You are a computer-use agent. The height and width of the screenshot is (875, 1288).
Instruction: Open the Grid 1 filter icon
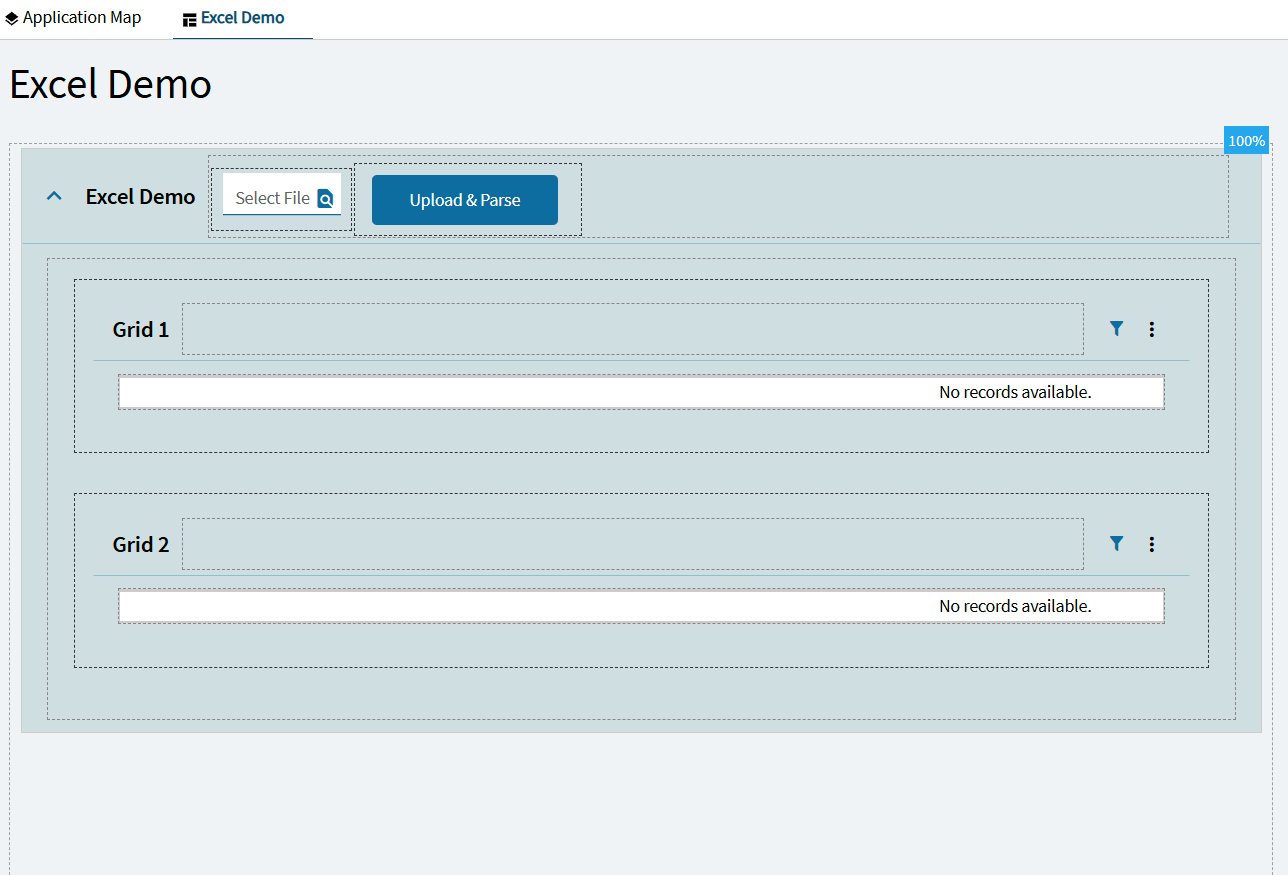point(1117,328)
